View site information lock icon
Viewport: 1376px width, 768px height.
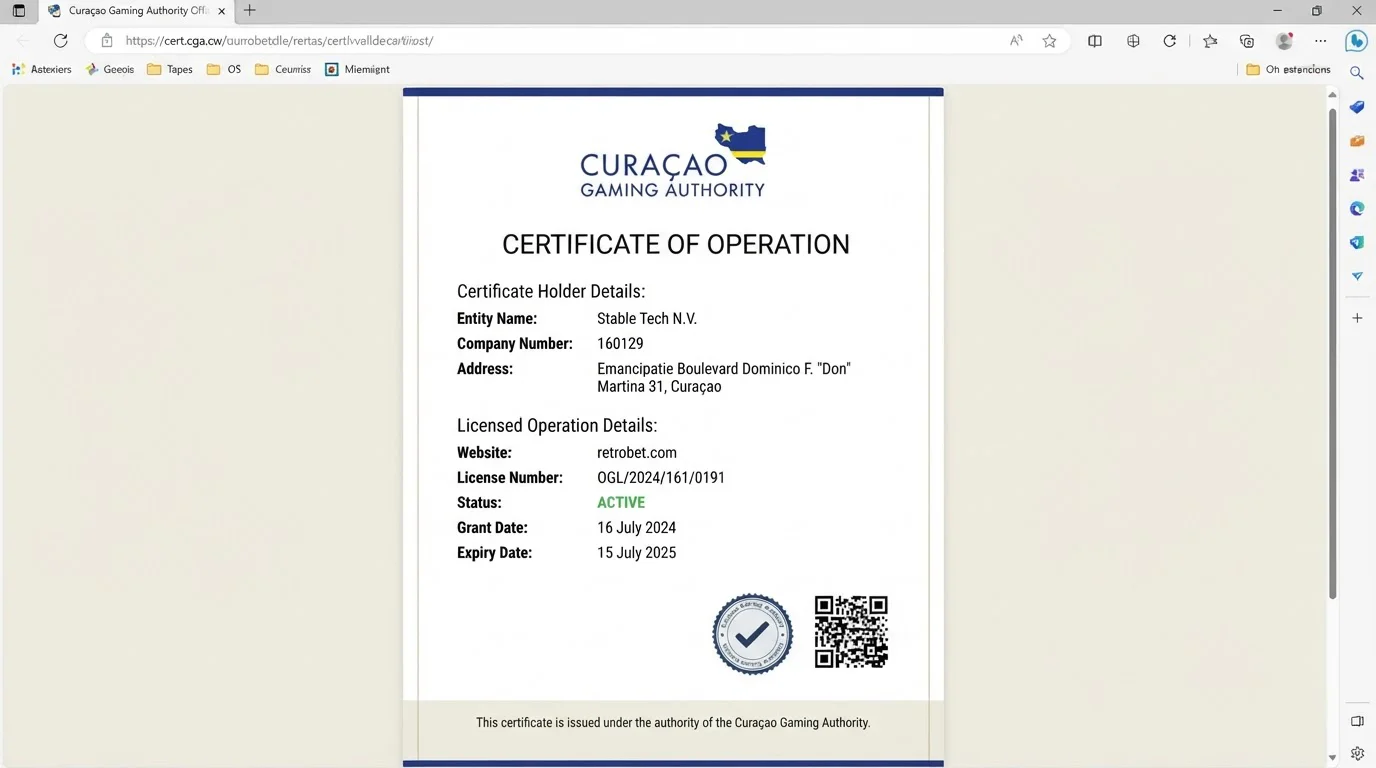106,41
